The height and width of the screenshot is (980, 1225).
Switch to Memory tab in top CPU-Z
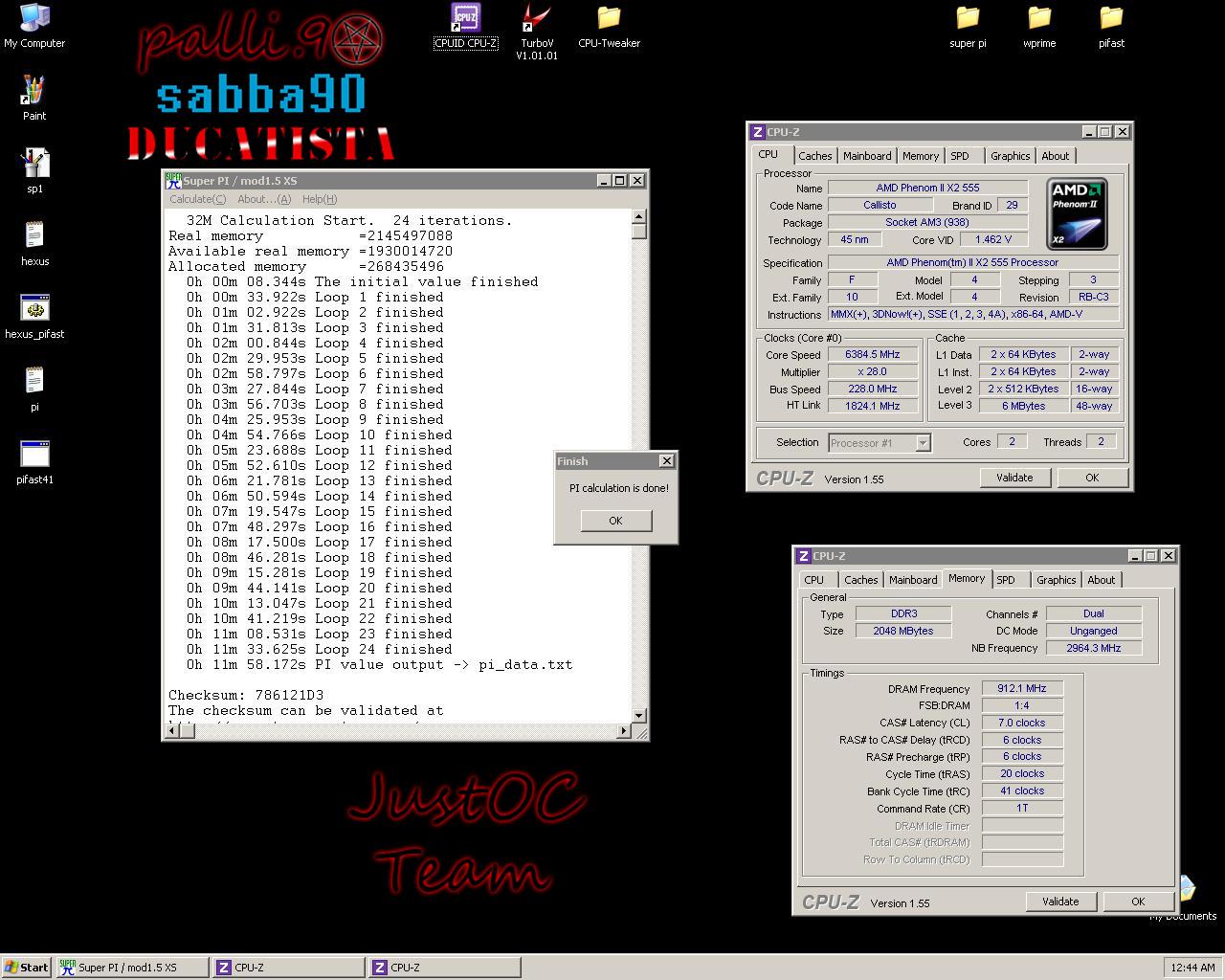tap(921, 156)
